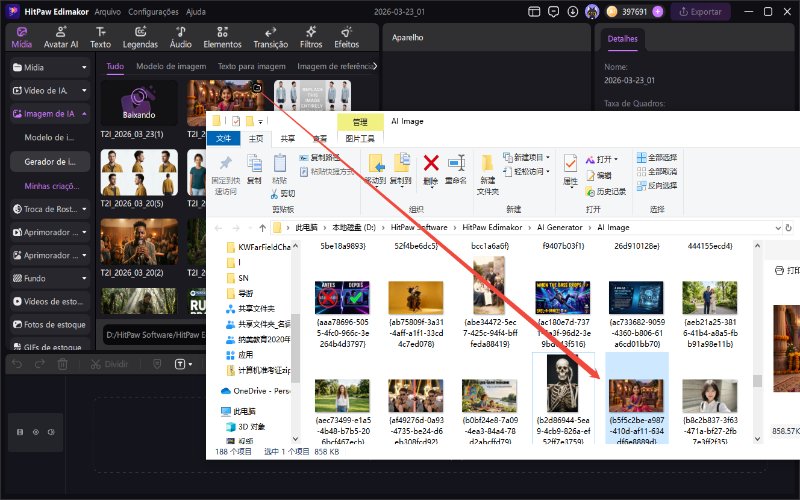Image resolution: width=800 pixels, height=500 pixels.
Task: Open the Áudio panel
Action: pyautogui.click(x=180, y=37)
